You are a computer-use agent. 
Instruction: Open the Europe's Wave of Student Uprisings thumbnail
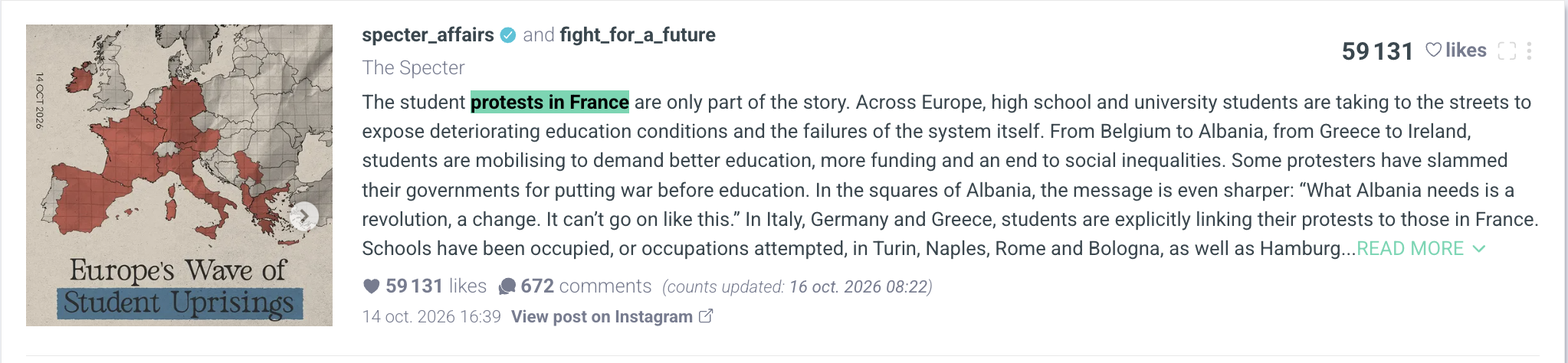click(x=179, y=175)
